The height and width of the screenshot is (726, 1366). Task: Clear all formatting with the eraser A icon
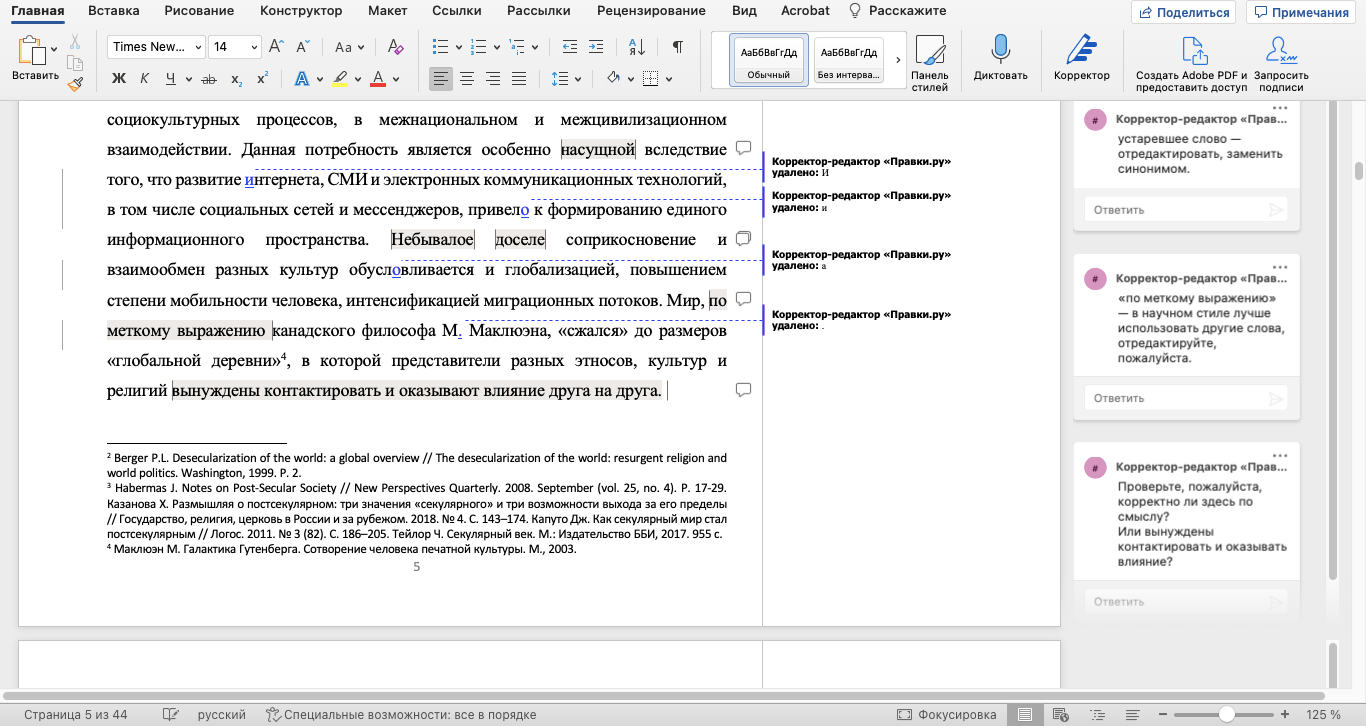tap(395, 47)
